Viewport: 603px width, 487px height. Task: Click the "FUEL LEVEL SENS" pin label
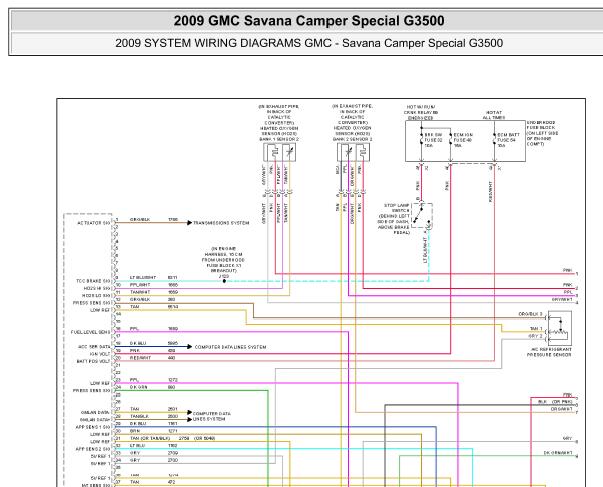pyautogui.click(x=90, y=332)
